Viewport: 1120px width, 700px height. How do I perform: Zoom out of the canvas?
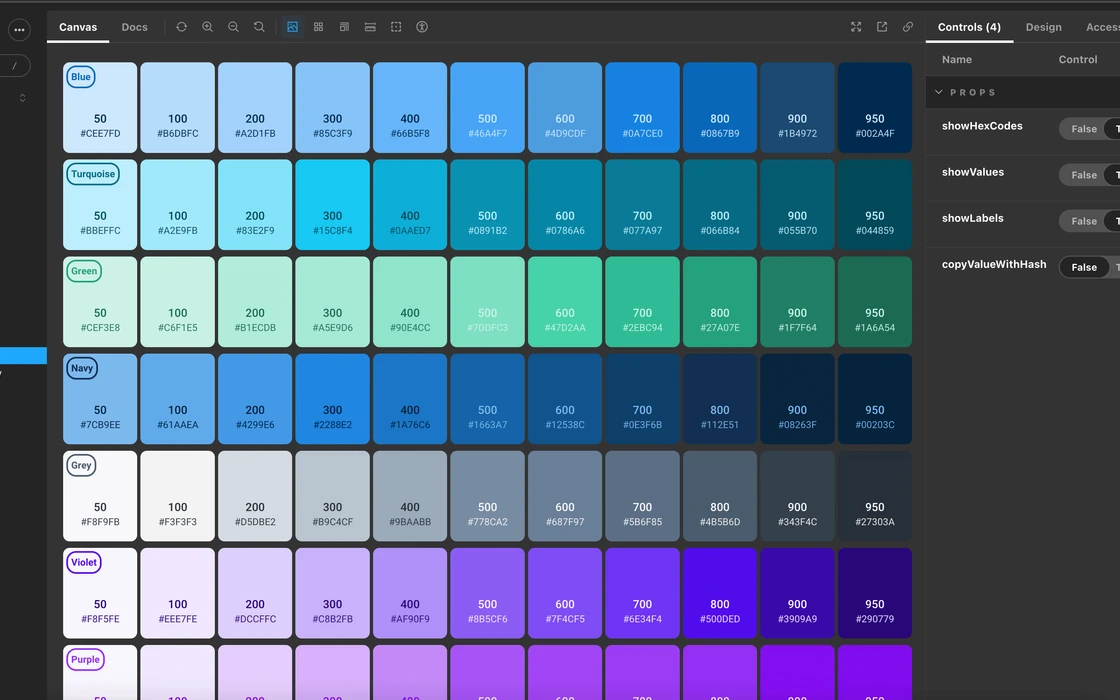tap(233, 27)
